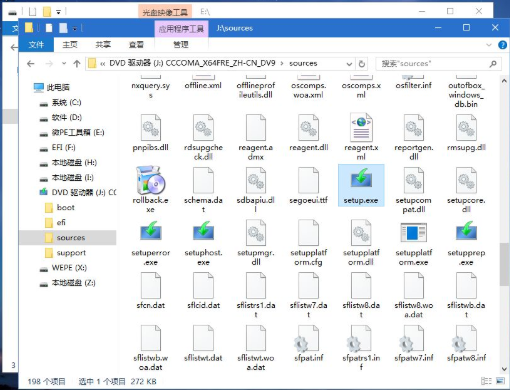Select the setupmgr.dll file icon

pyautogui.click(x=256, y=232)
